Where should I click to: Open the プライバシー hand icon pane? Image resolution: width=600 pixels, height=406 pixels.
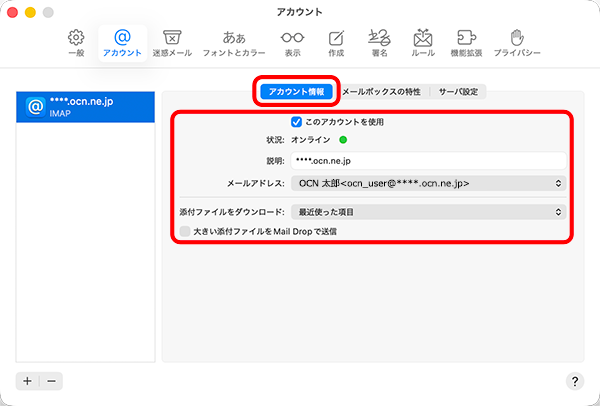[517, 42]
